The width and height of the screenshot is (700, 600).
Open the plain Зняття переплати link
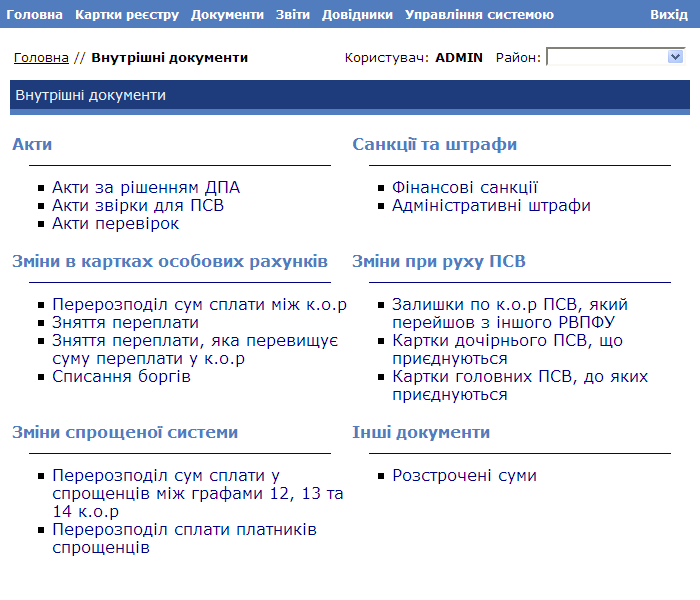125,322
